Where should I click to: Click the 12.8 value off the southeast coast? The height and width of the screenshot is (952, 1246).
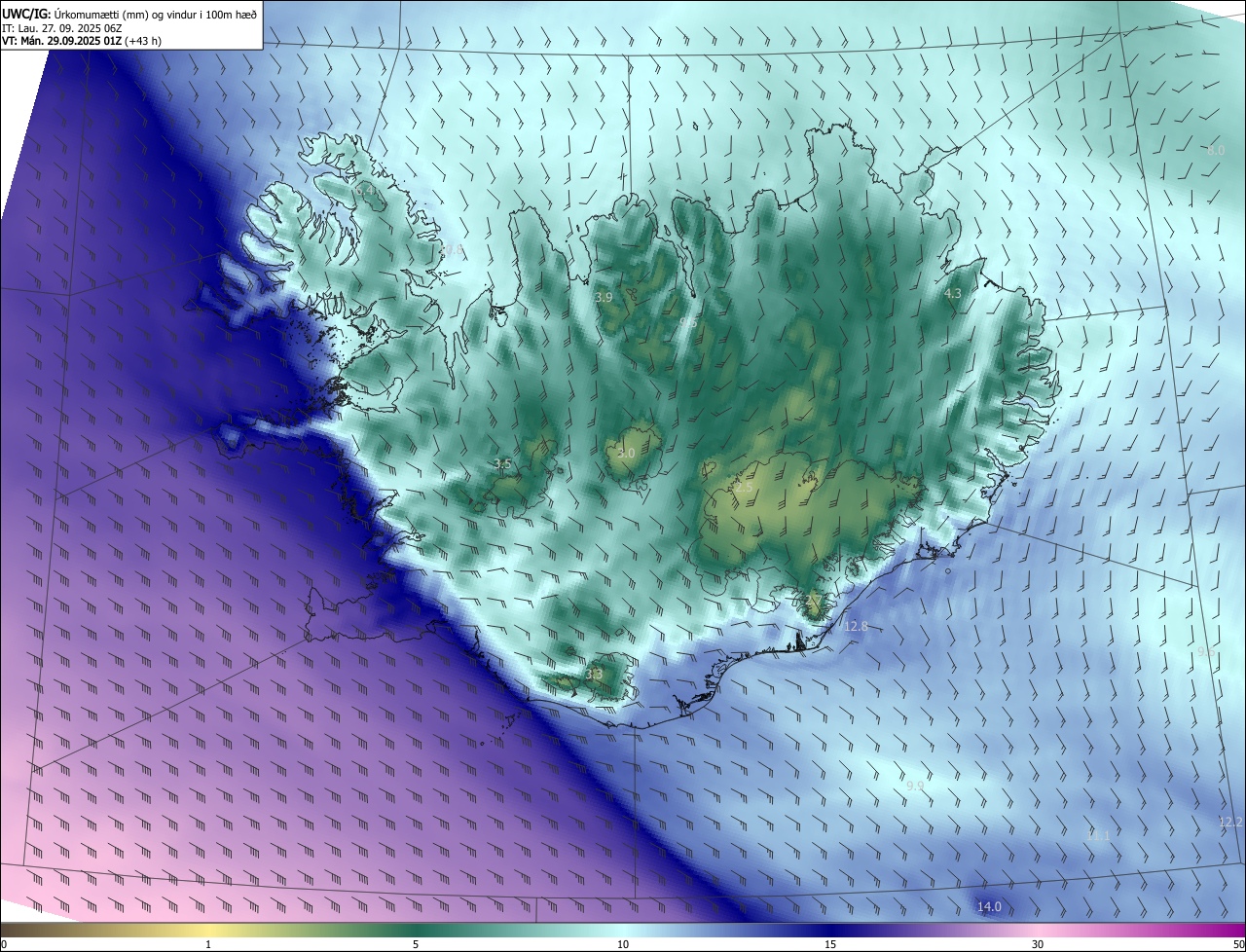pos(856,626)
